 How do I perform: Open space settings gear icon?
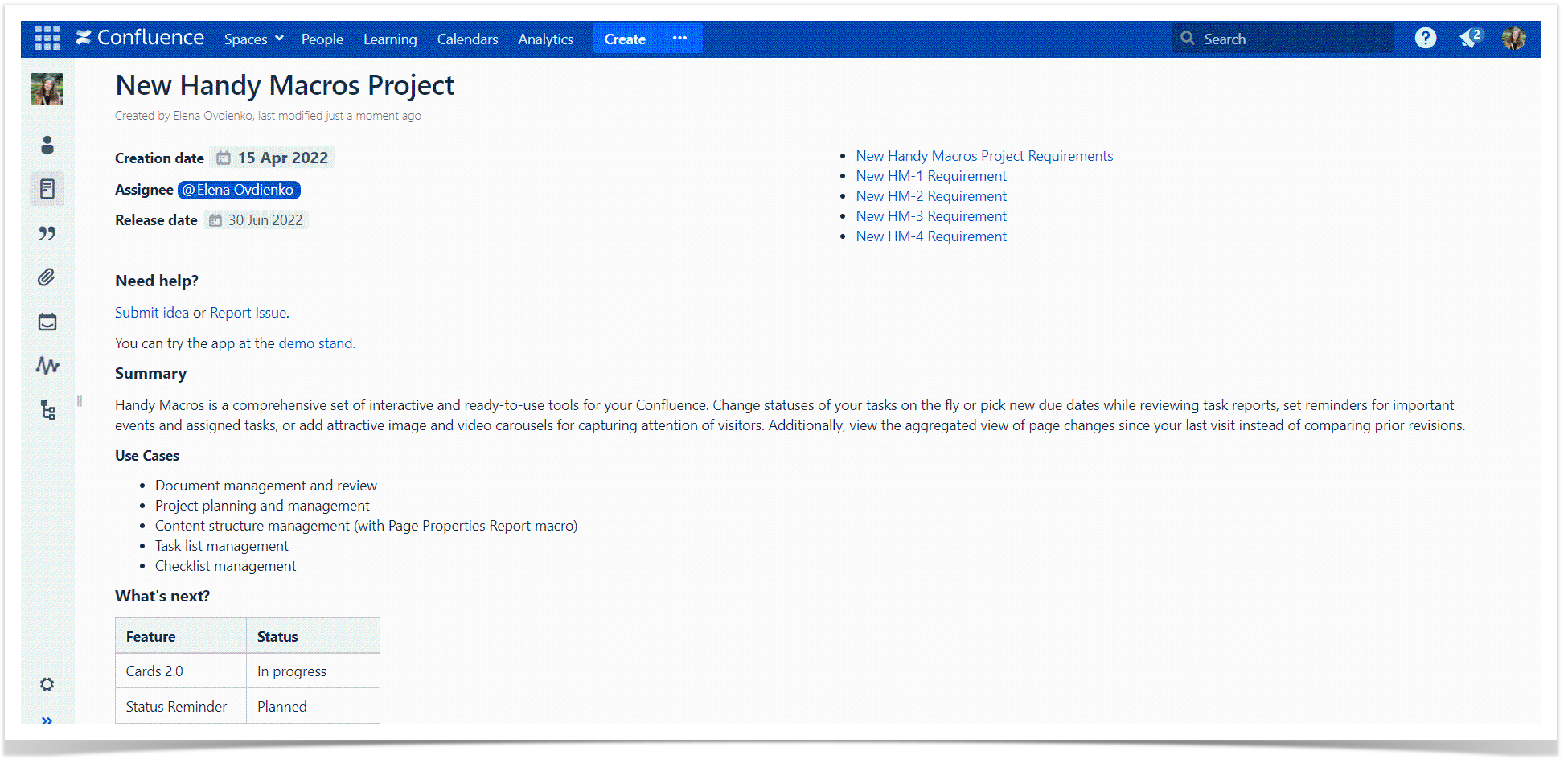click(x=47, y=684)
